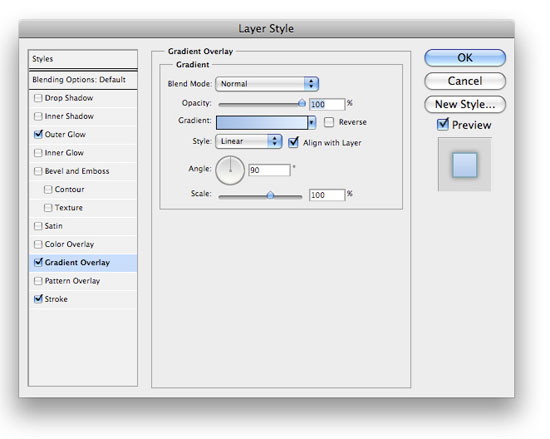Check the Reverse gradient checkbox

[329, 122]
